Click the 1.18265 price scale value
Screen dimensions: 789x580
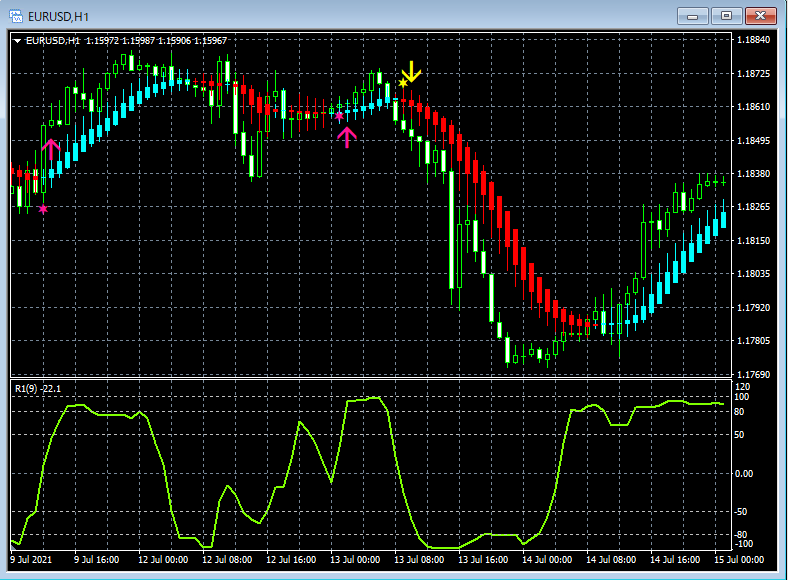753,207
